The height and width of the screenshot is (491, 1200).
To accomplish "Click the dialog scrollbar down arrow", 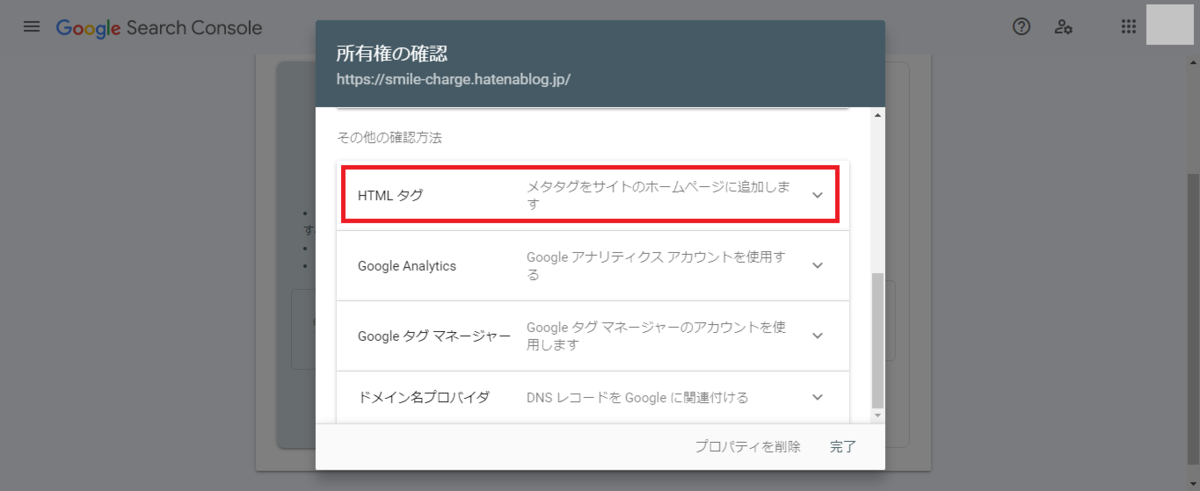I will pos(878,415).
